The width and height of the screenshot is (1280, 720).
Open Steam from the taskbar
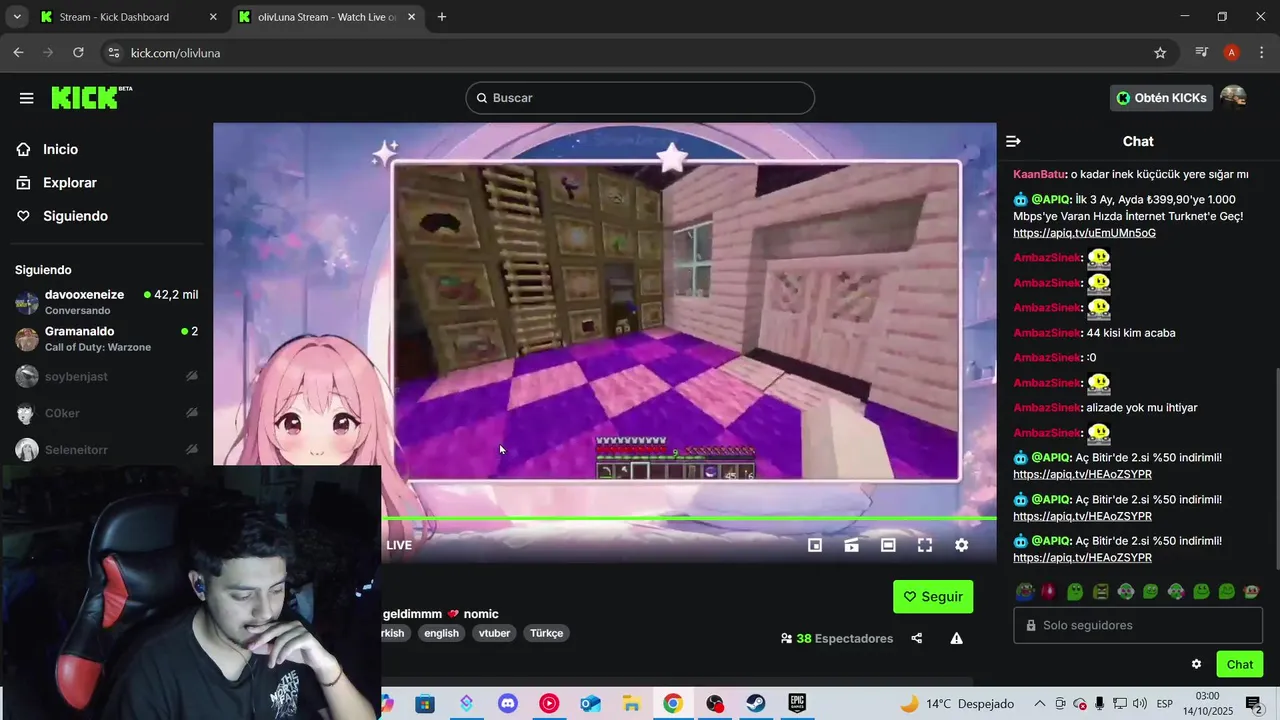point(755,704)
